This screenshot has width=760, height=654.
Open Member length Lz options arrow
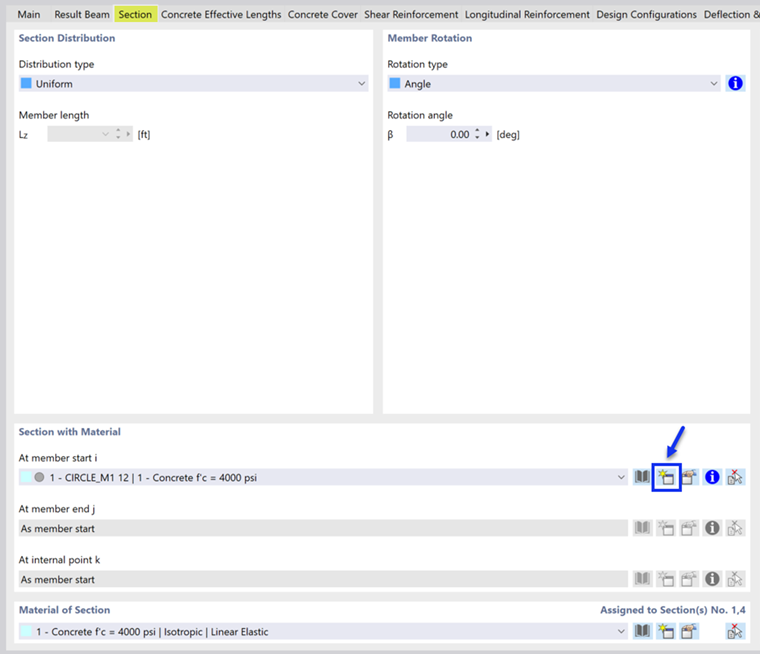(x=128, y=134)
